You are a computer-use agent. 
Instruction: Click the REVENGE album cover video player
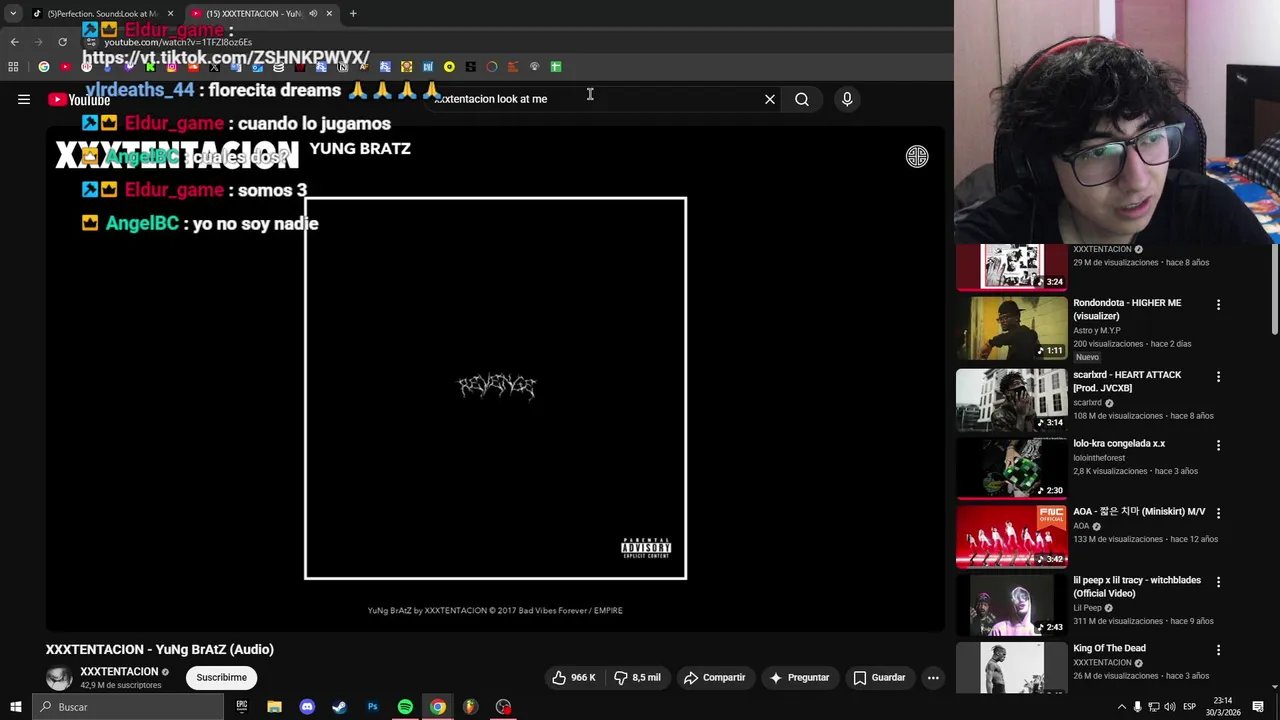(x=495, y=388)
